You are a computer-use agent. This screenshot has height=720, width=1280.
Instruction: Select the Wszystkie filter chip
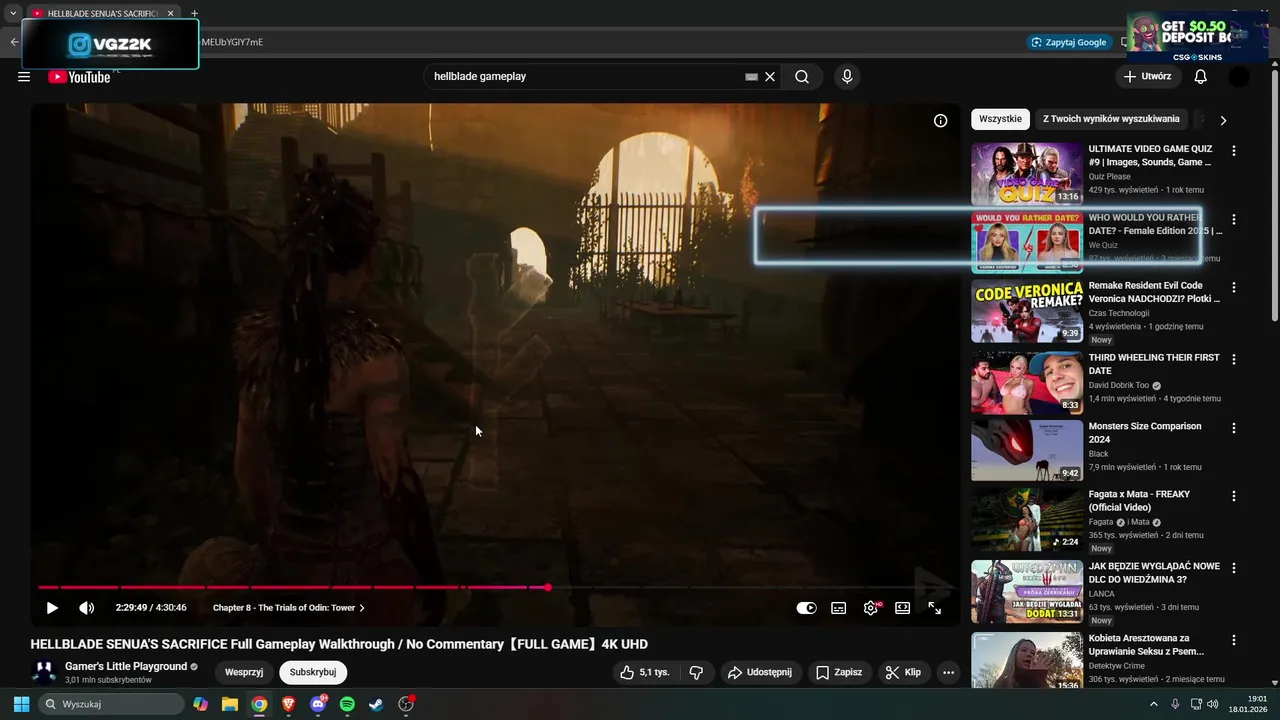(1000, 119)
